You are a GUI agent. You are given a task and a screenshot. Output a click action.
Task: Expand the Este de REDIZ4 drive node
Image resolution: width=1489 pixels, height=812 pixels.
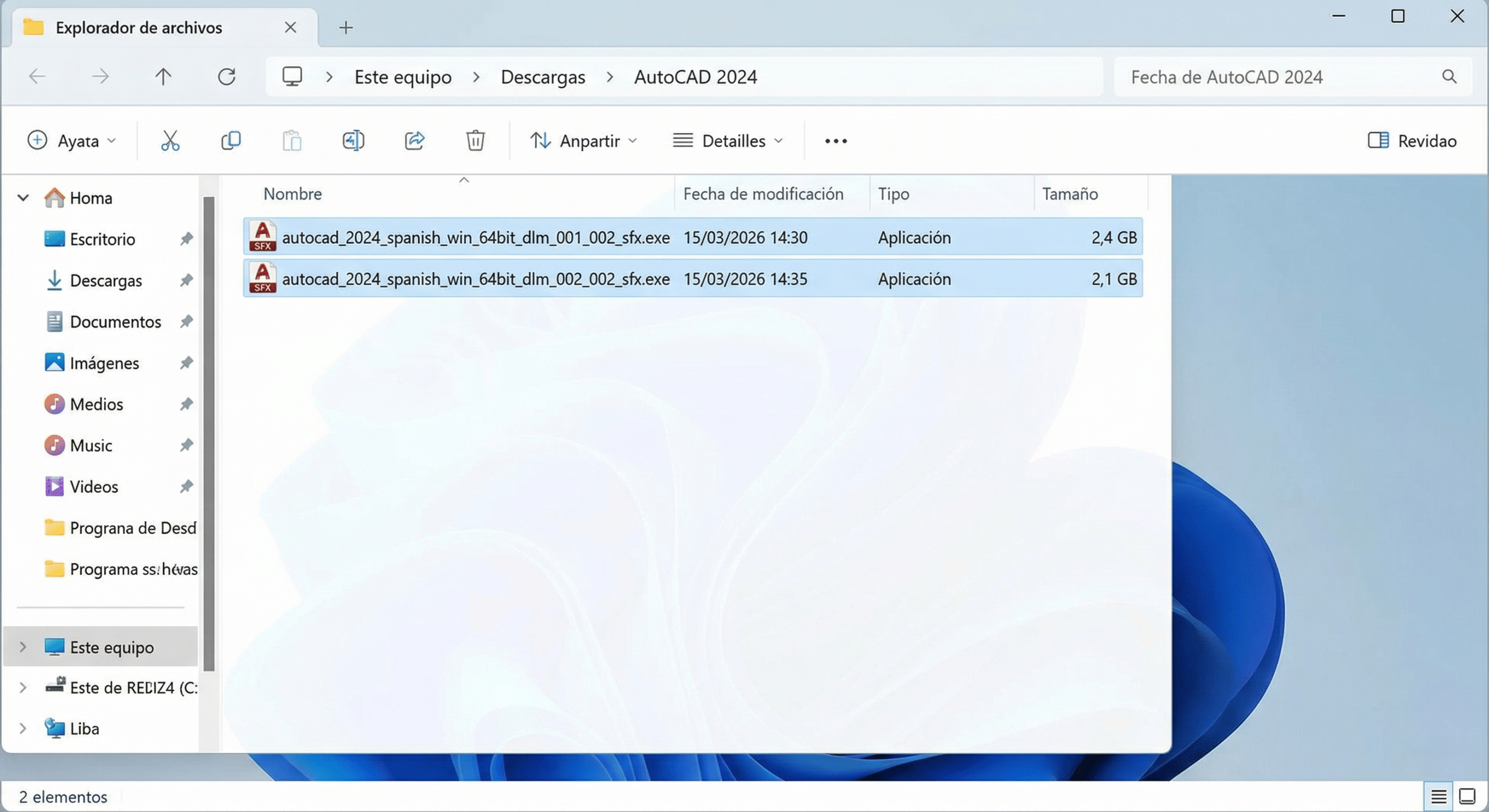point(23,688)
